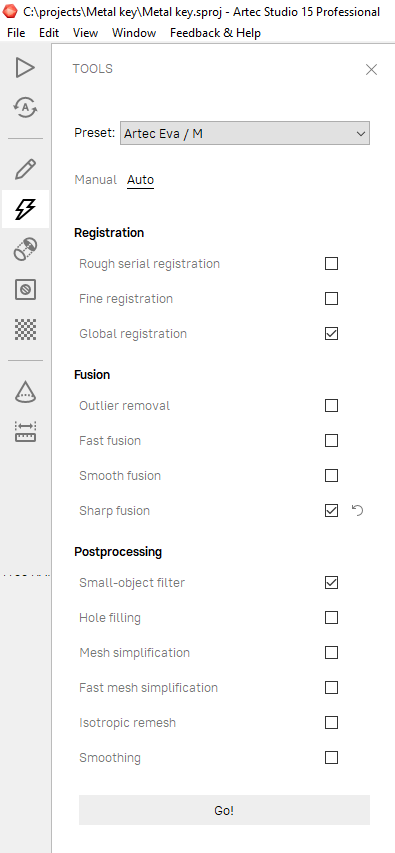Open the Feedback & Help menu
The image size is (395, 853).
tap(215, 33)
